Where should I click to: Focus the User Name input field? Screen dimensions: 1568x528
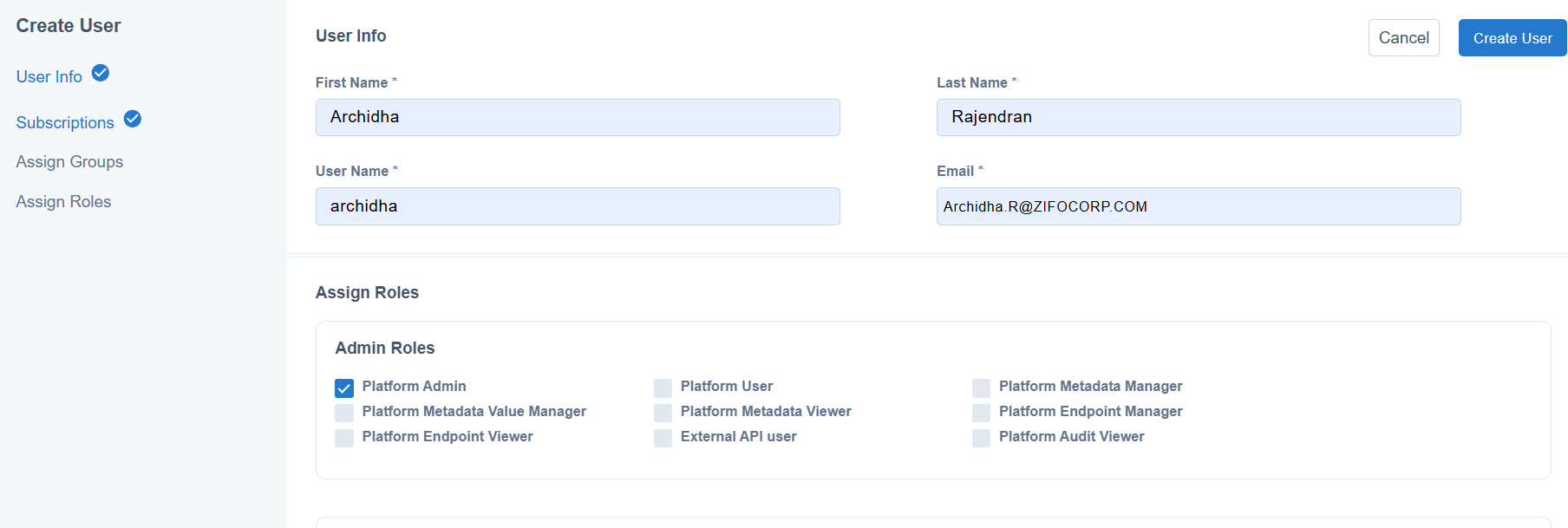578,206
